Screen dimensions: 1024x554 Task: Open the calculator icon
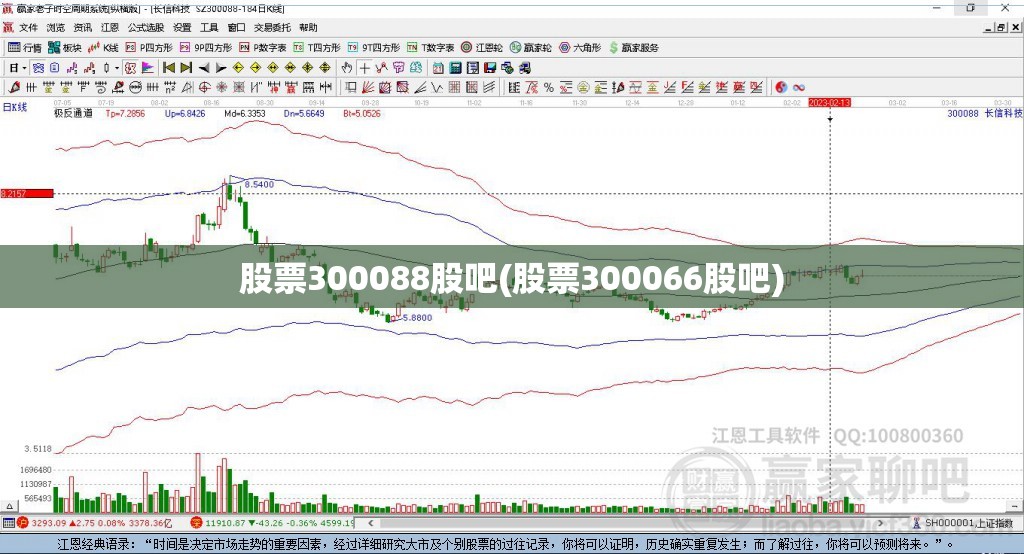(455, 67)
